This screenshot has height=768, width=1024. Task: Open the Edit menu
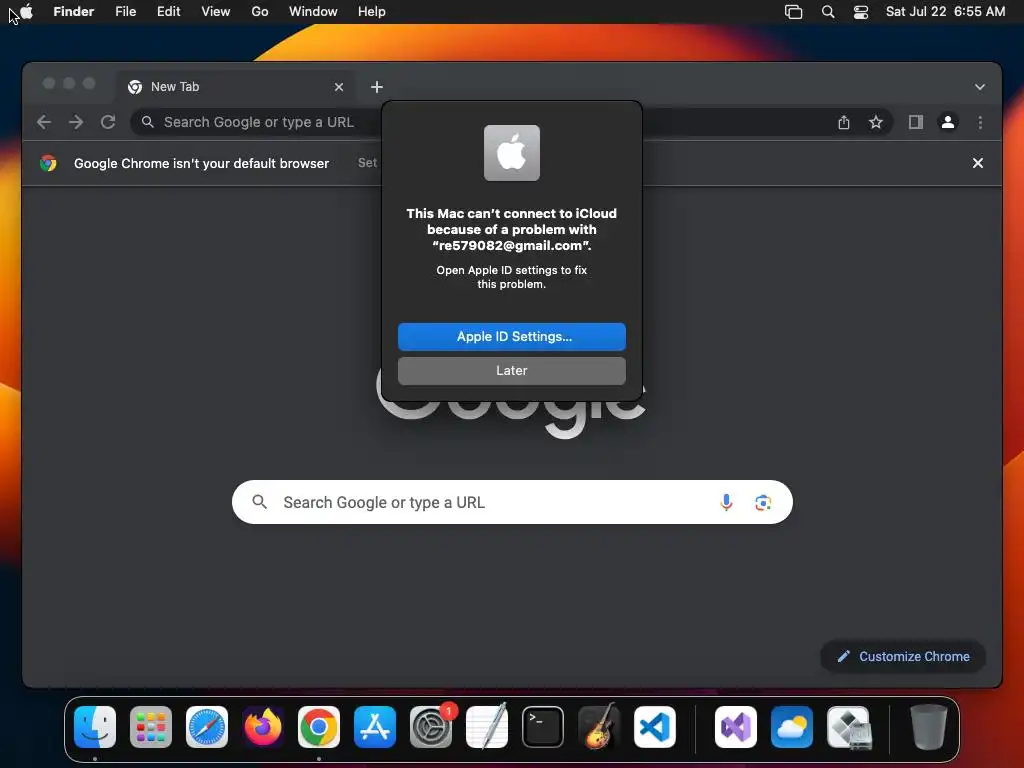[x=168, y=11]
